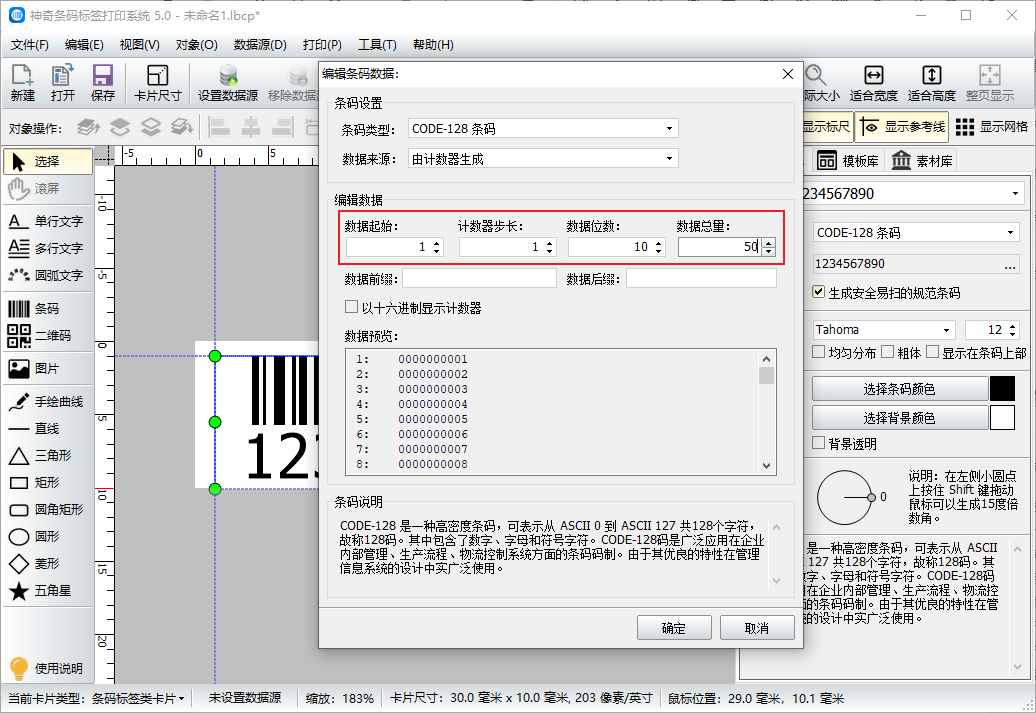Open the 文件(F) menu
Image resolution: width=1036 pixels, height=713 pixels.
click(30, 45)
